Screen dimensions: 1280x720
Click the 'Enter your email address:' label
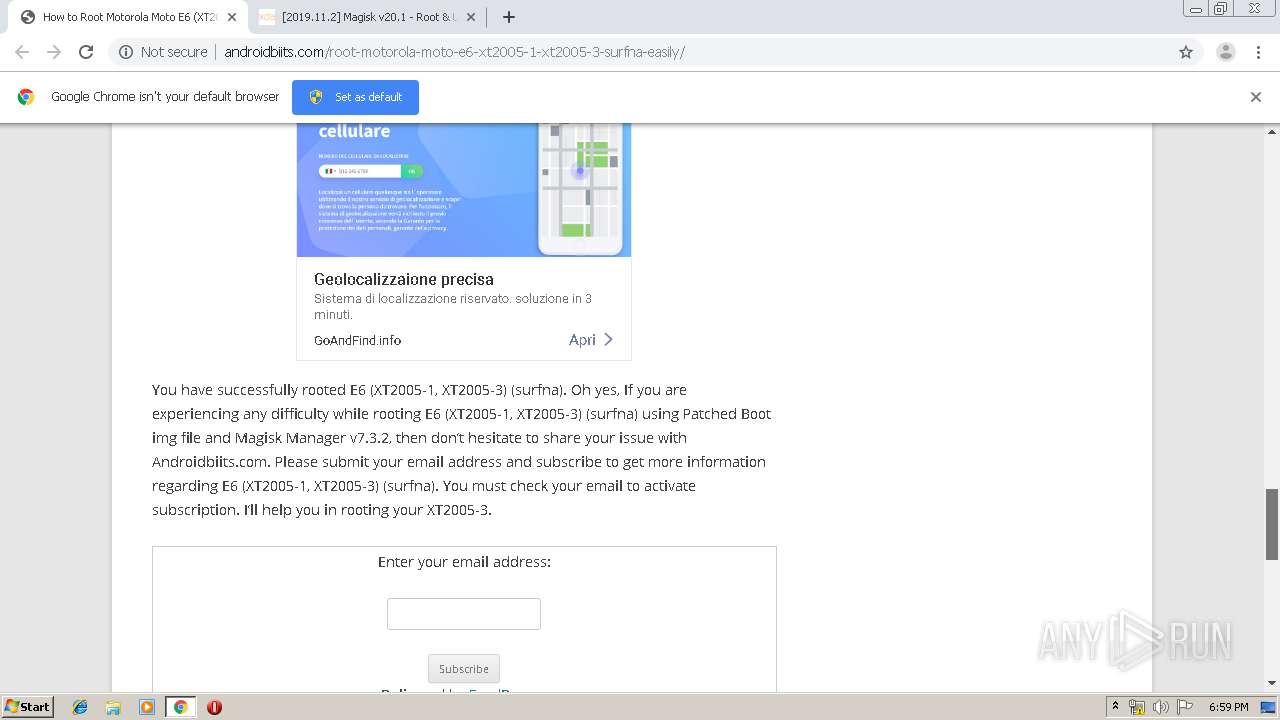tap(464, 562)
